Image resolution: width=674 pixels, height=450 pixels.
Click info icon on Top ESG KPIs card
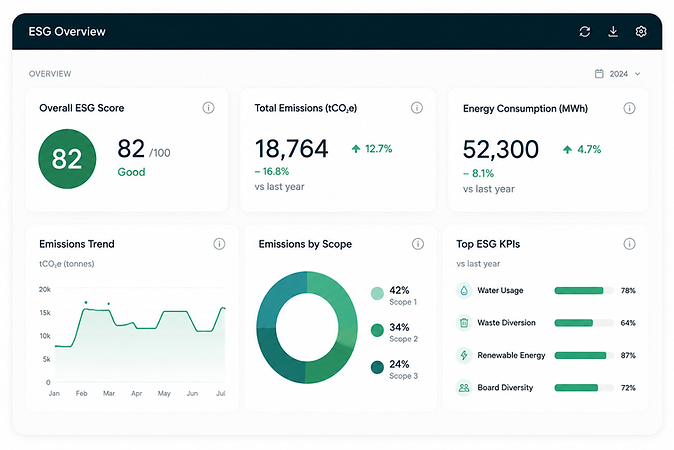point(629,244)
